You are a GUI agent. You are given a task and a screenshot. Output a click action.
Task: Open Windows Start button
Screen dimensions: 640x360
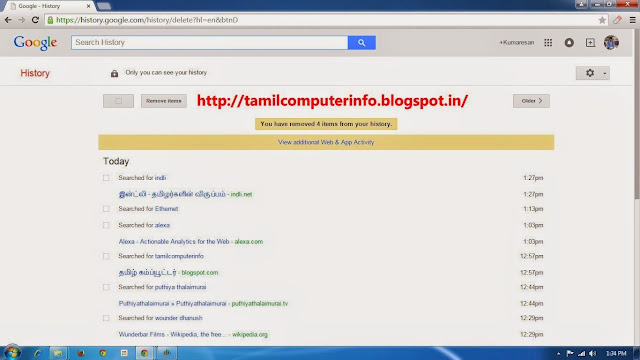click(x=12, y=353)
